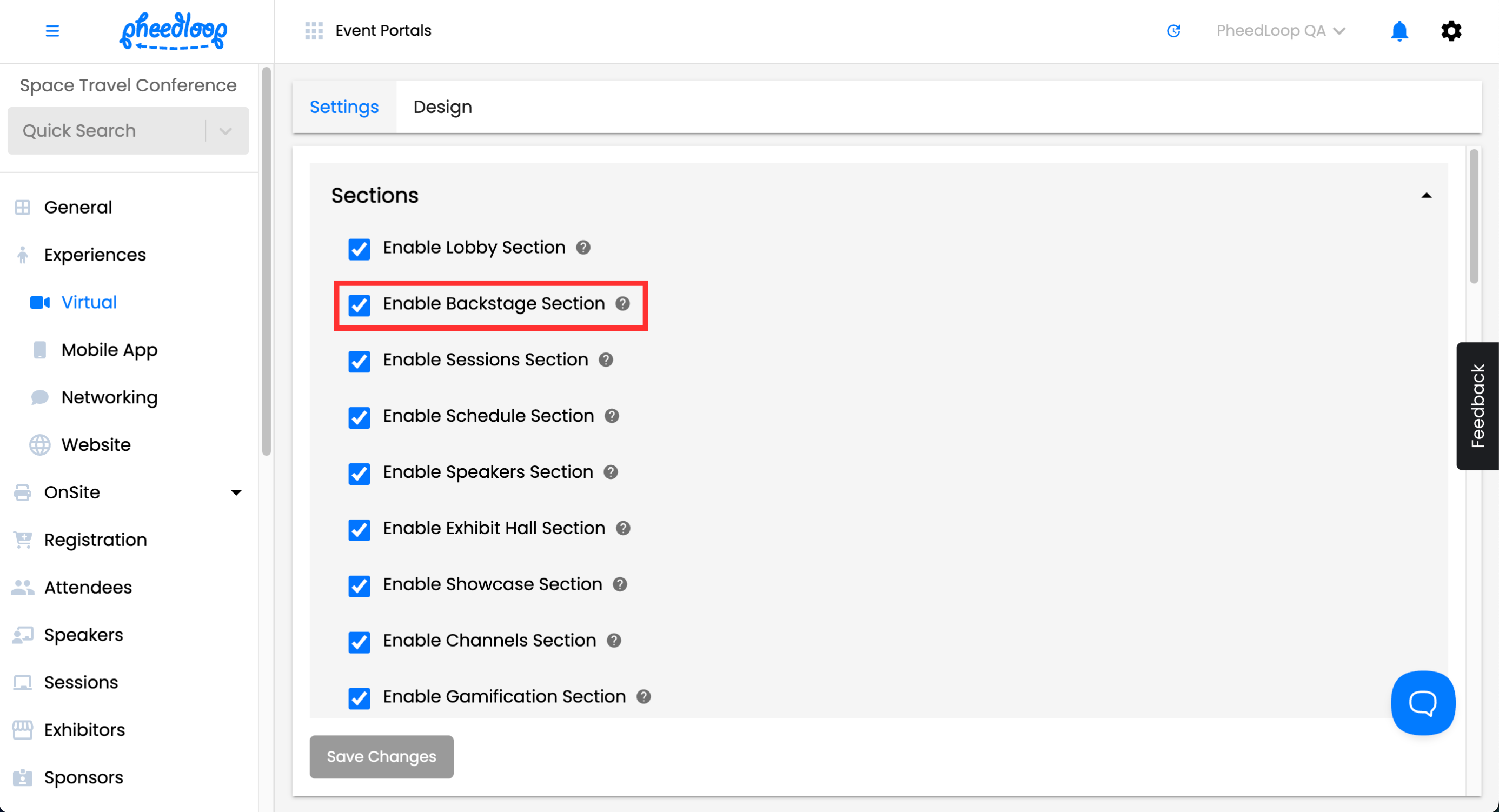
Task: Open the Feedback side tab
Action: tap(1477, 405)
